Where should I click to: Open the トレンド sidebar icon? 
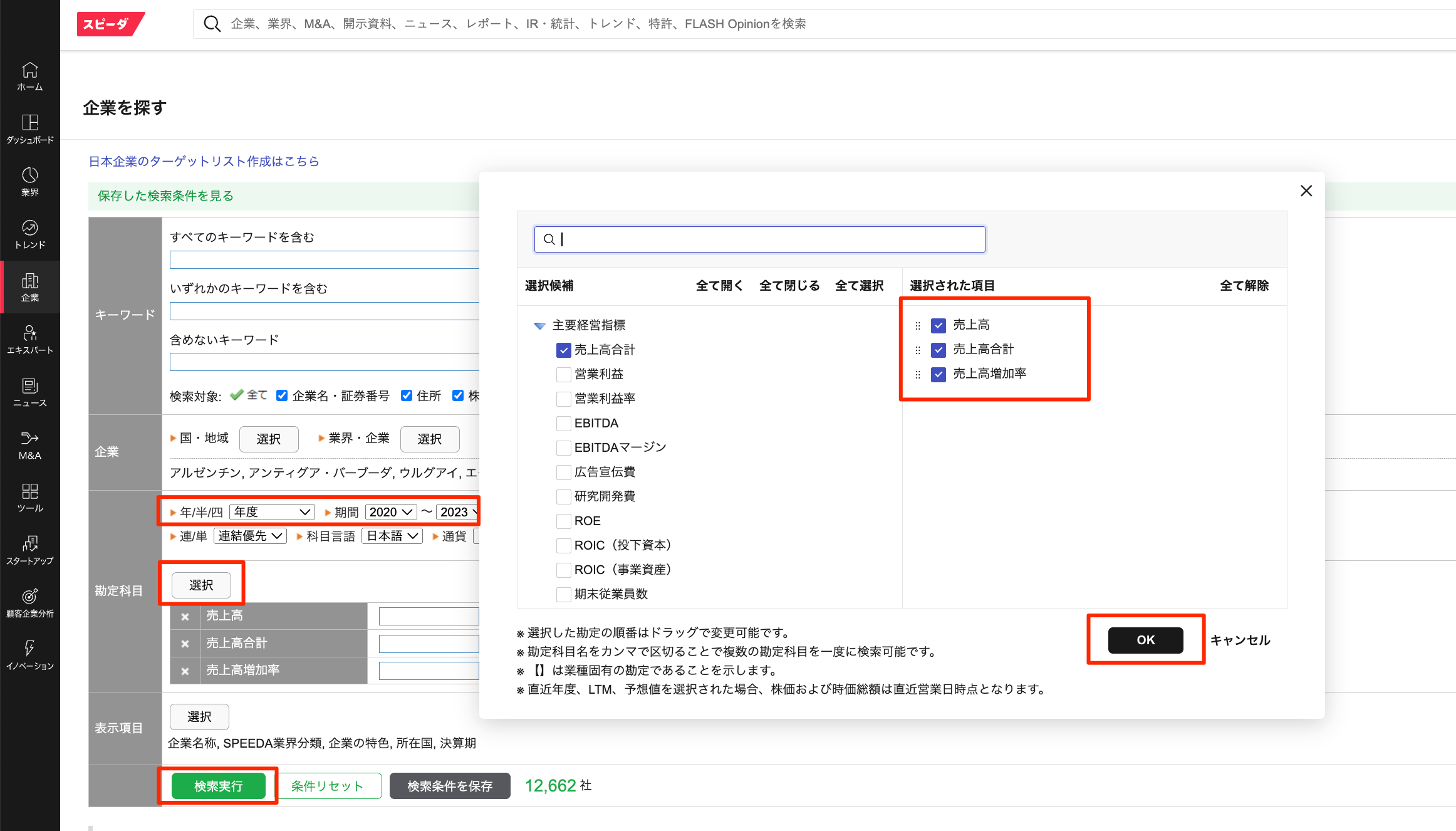click(29, 234)
